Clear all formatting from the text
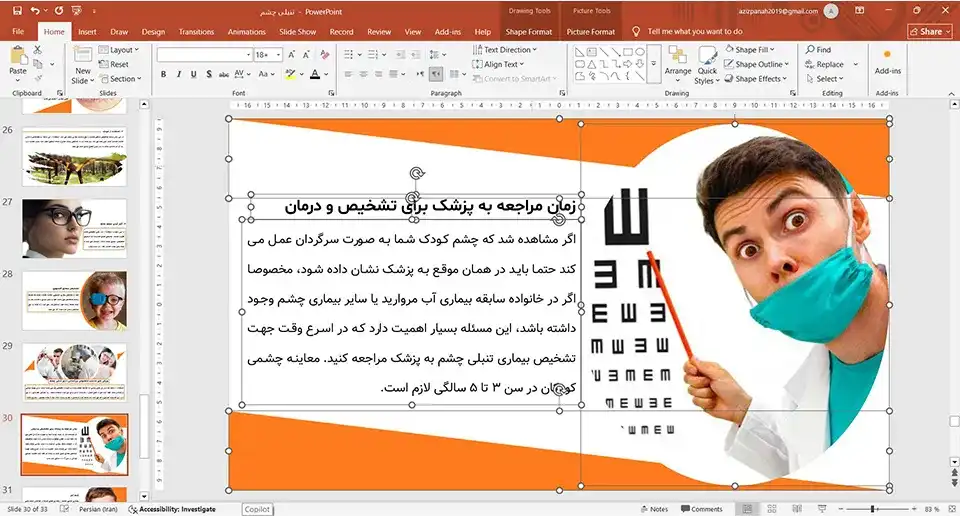The width and height of the screenshot is (960, 516). (x=324, y=54)
